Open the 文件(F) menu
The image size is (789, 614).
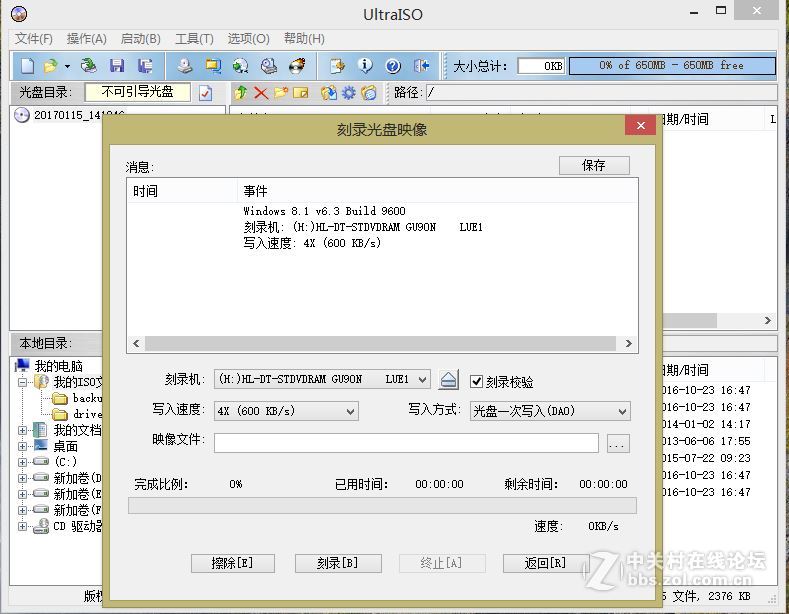pyautogui.click(x=34, y=39)
